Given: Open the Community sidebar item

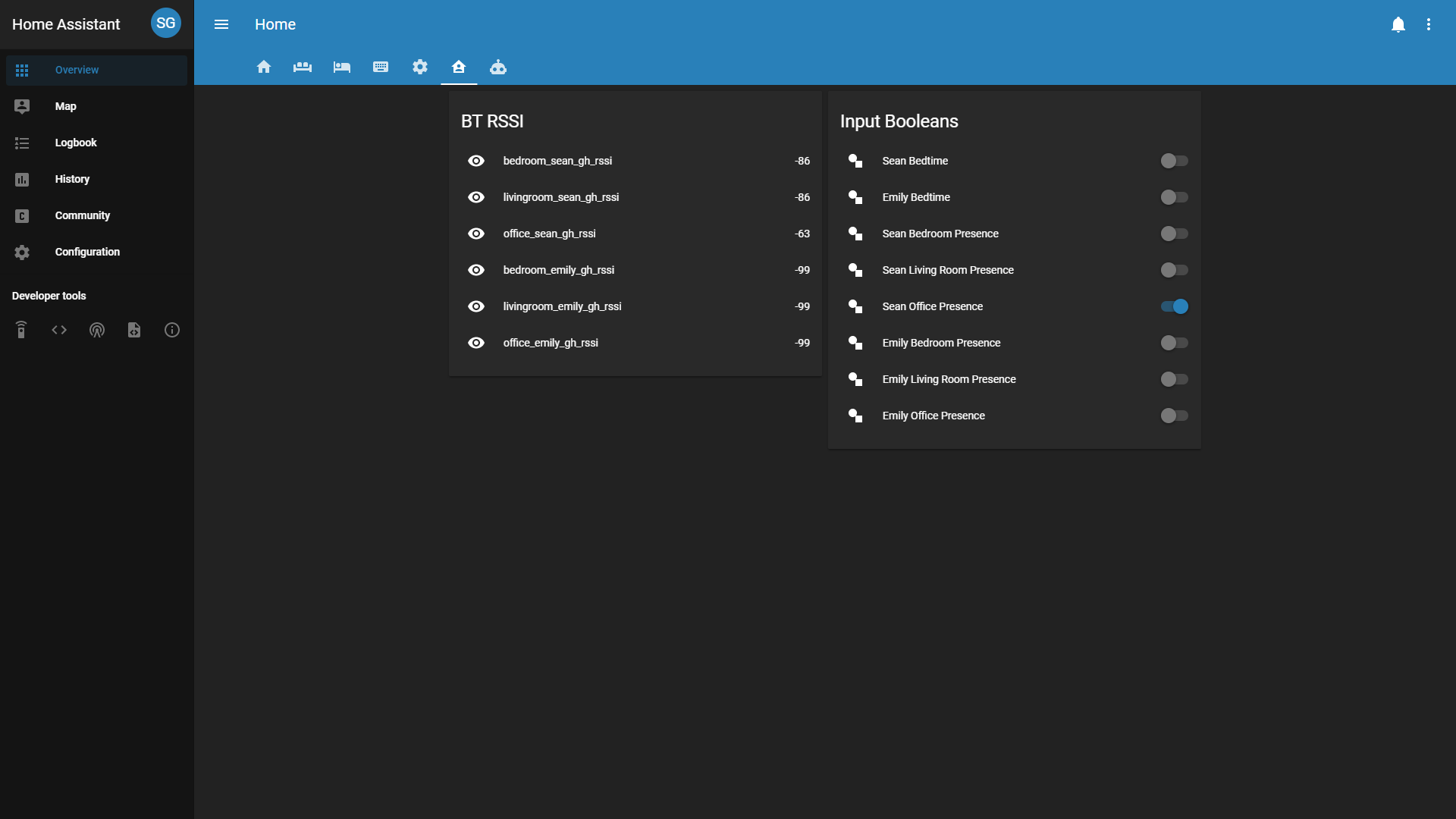Looking at the screenshot, I should pos(82,215).
